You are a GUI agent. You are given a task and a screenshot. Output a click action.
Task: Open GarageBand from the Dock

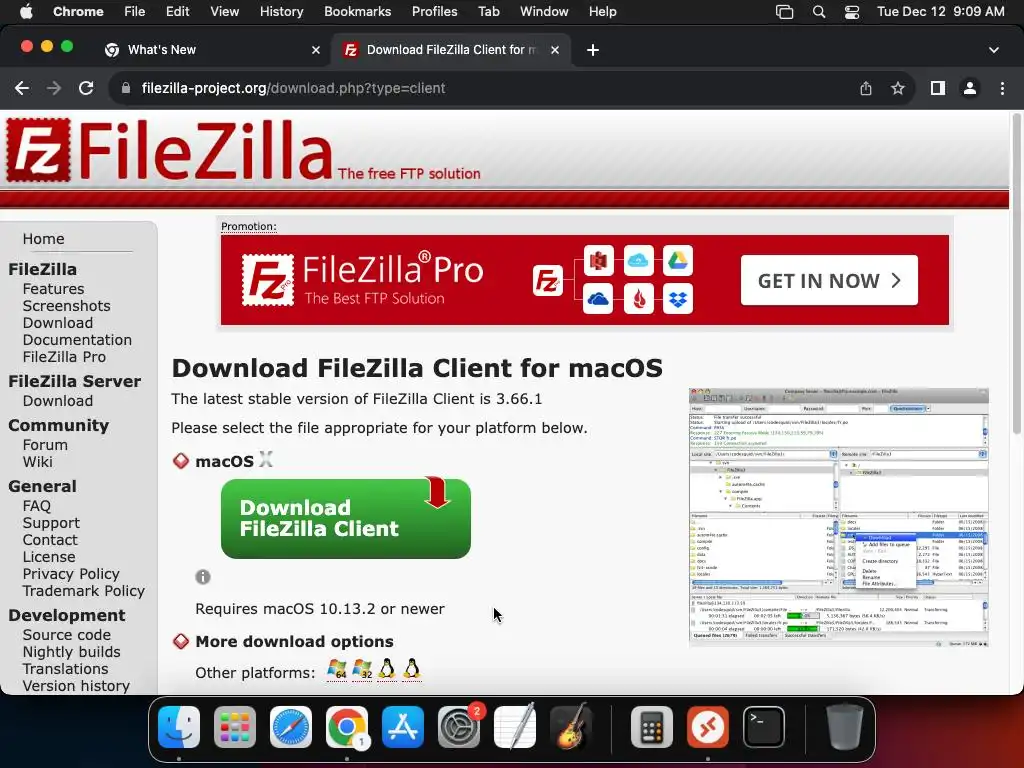point(571,727)
